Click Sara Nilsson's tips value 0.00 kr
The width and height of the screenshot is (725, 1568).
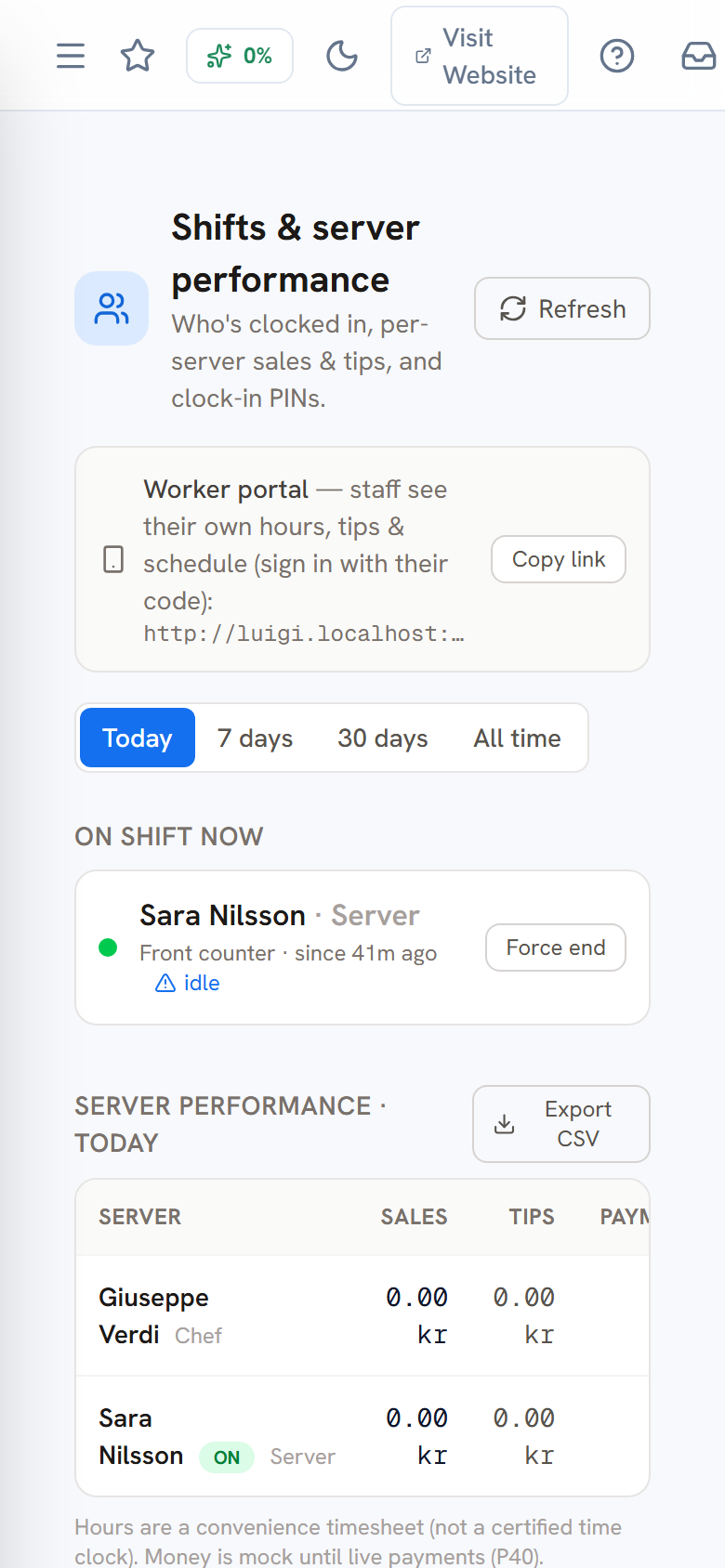point(524,1436)
